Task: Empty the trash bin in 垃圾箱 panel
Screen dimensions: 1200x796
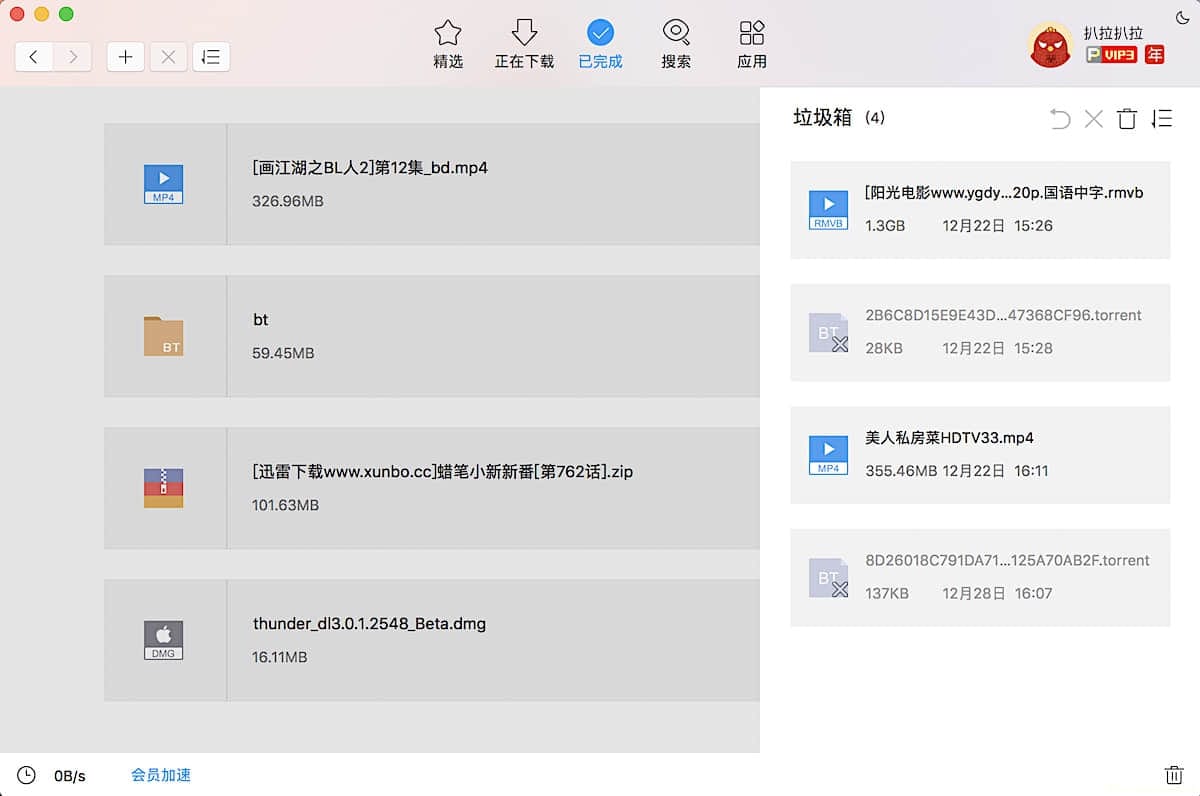Action: (1127, 119)
